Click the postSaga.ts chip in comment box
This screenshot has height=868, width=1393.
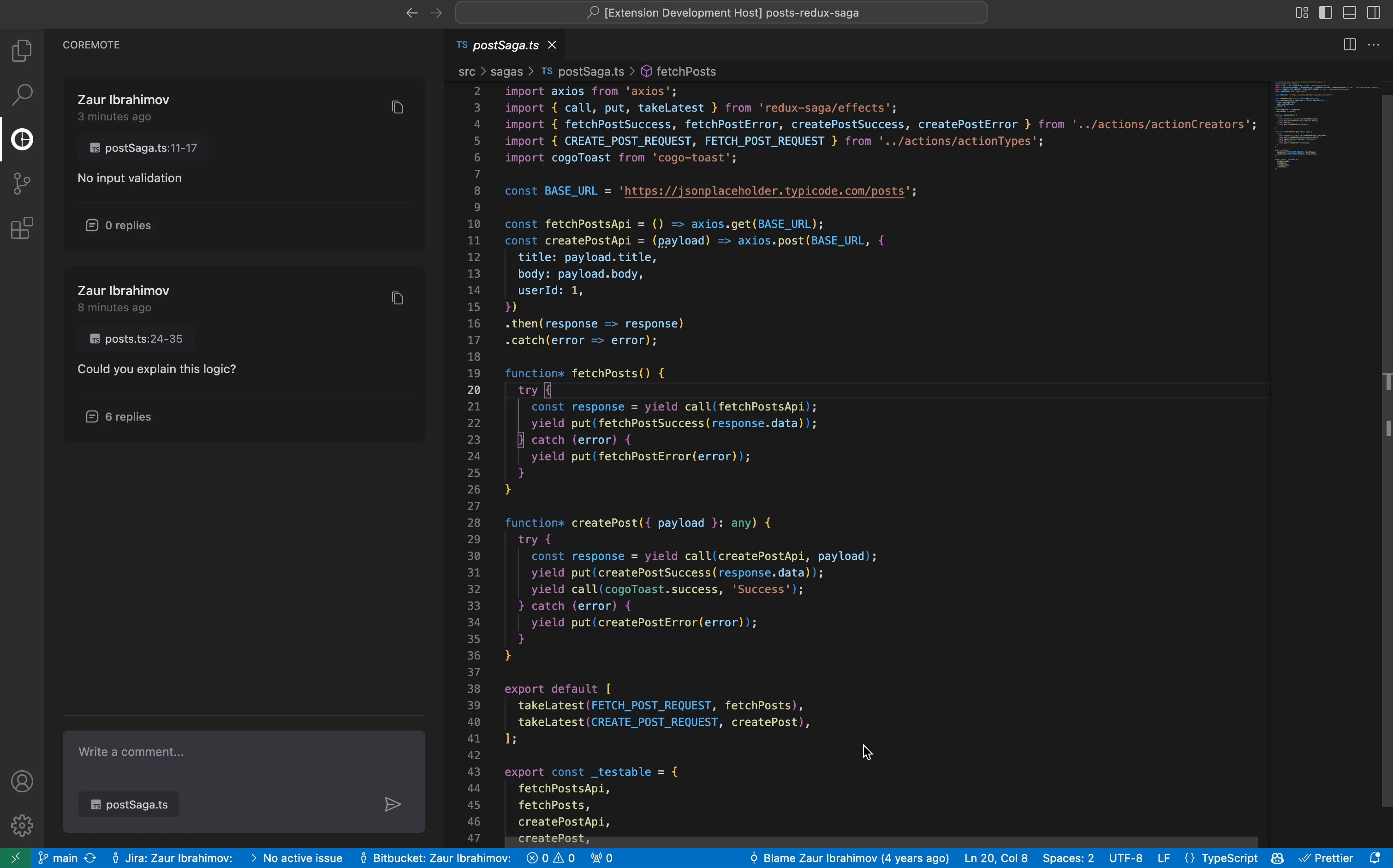click(129, 804)
